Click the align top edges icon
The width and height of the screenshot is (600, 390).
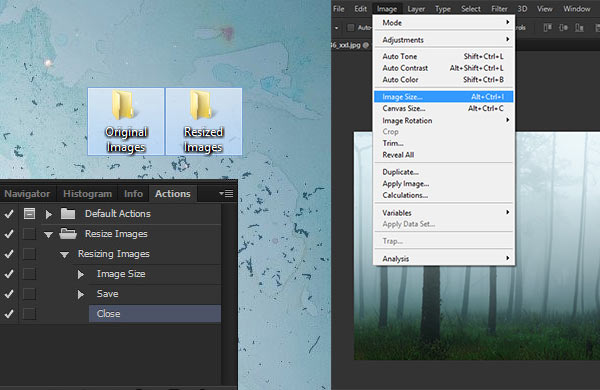click(x=548, y=28)
